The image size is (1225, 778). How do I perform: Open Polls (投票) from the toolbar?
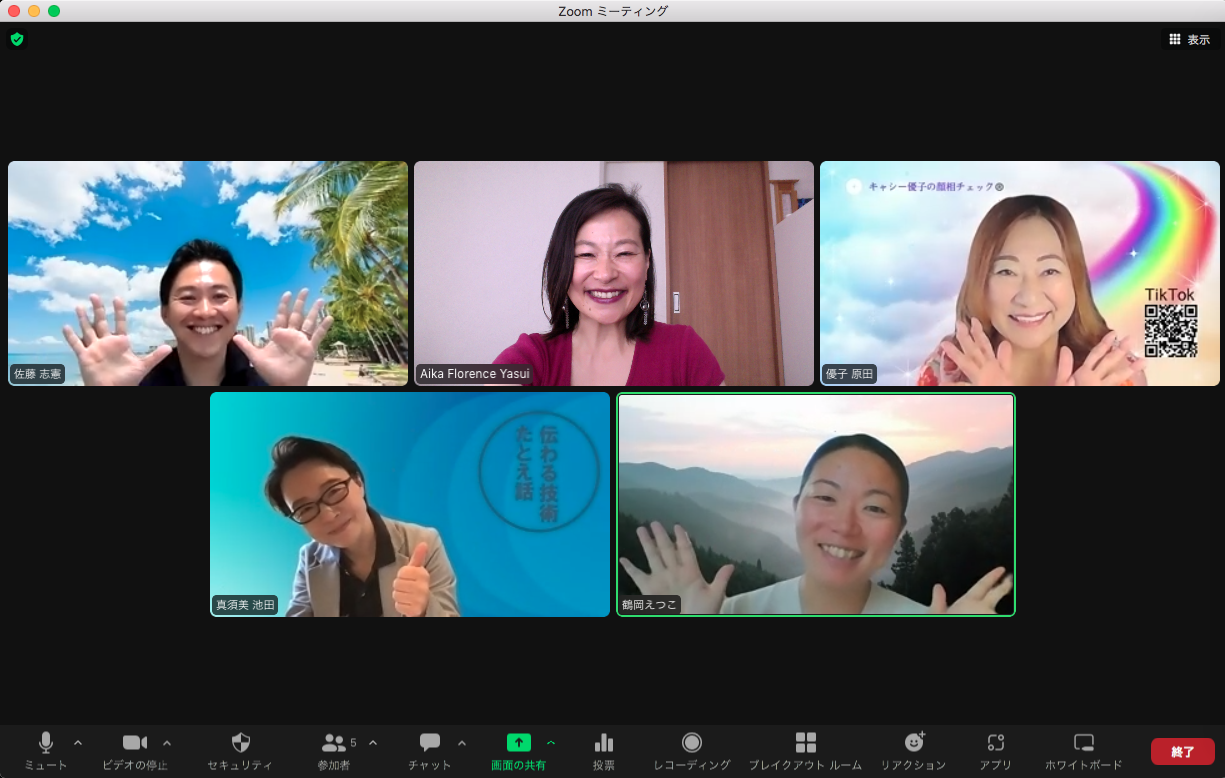point(603,743)
